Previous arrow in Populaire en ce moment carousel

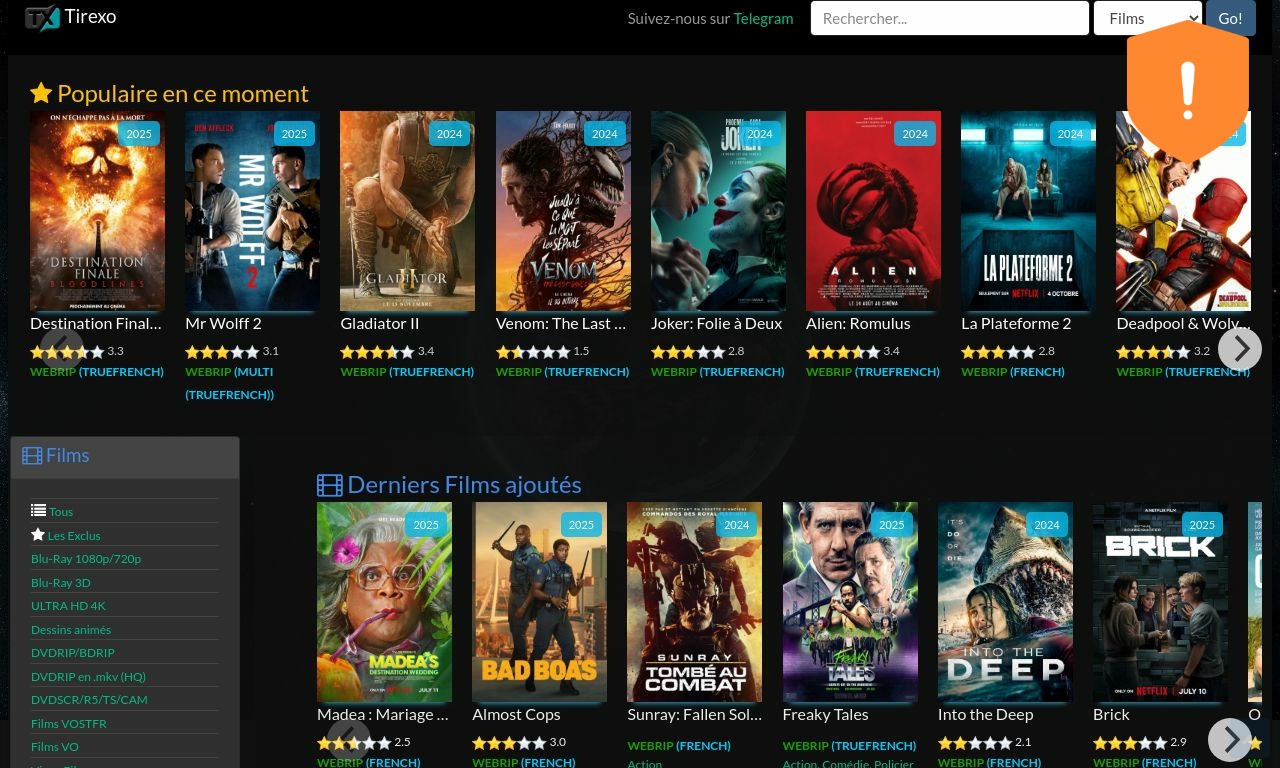click(62, 349)
